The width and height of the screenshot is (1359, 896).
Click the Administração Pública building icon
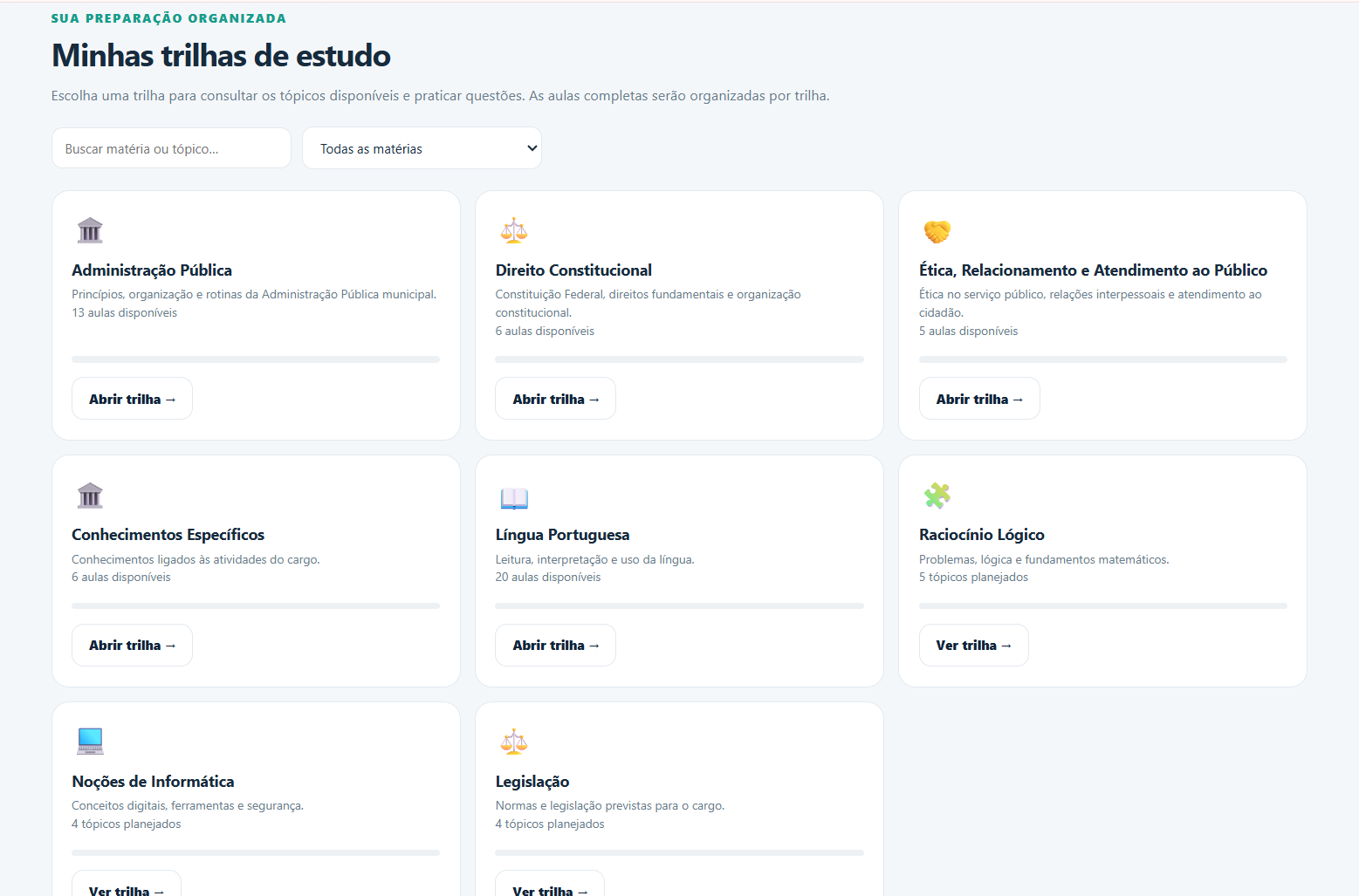click(90, 231)
